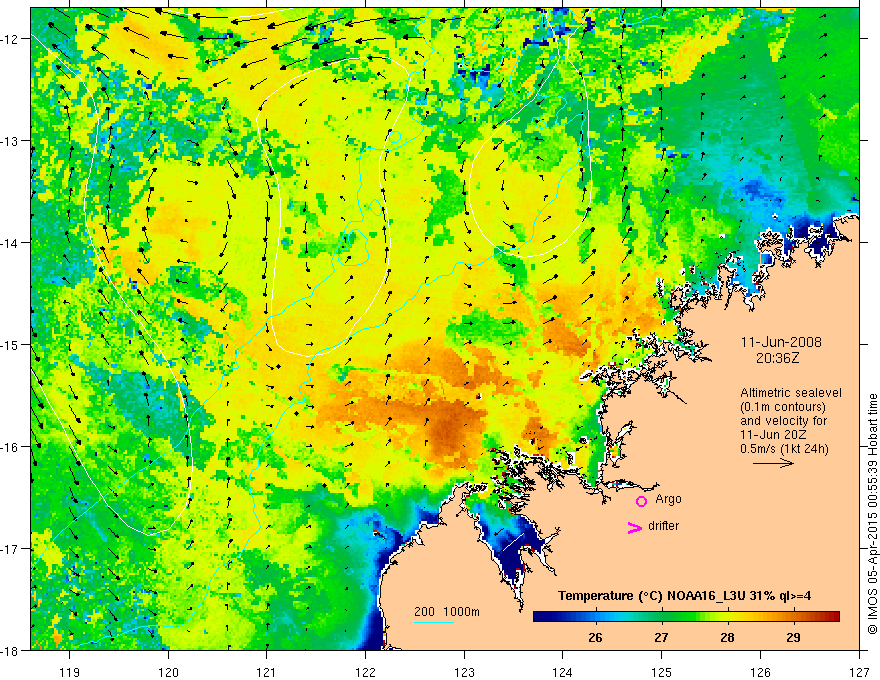This screenshot has width=880, height=680.
Task: Click the 29 tick label on colorbar
Action: [x=793, y=637]
